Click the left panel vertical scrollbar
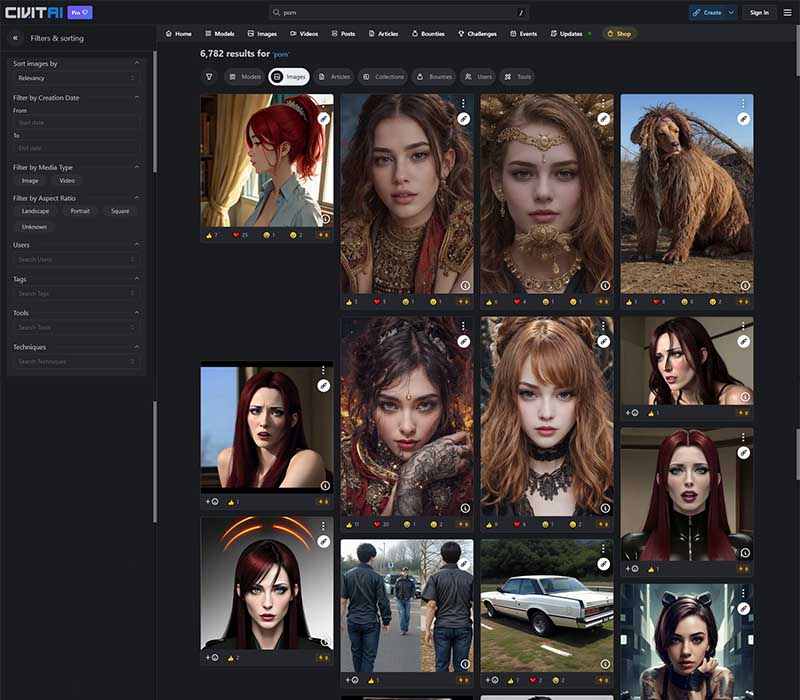 point(155,112)
